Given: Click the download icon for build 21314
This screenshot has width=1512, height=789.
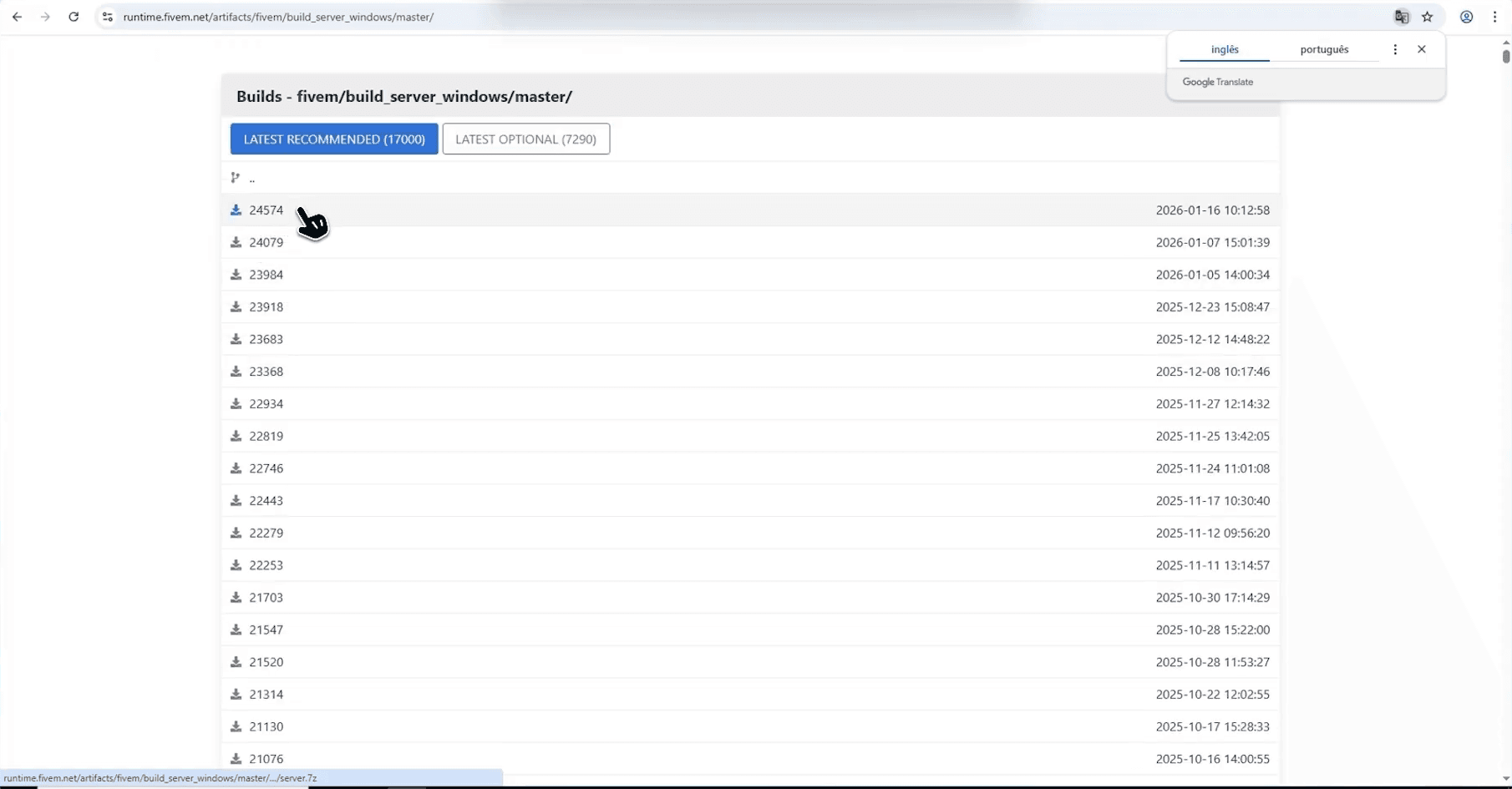Looking at the screenshot, I should 236,695.
